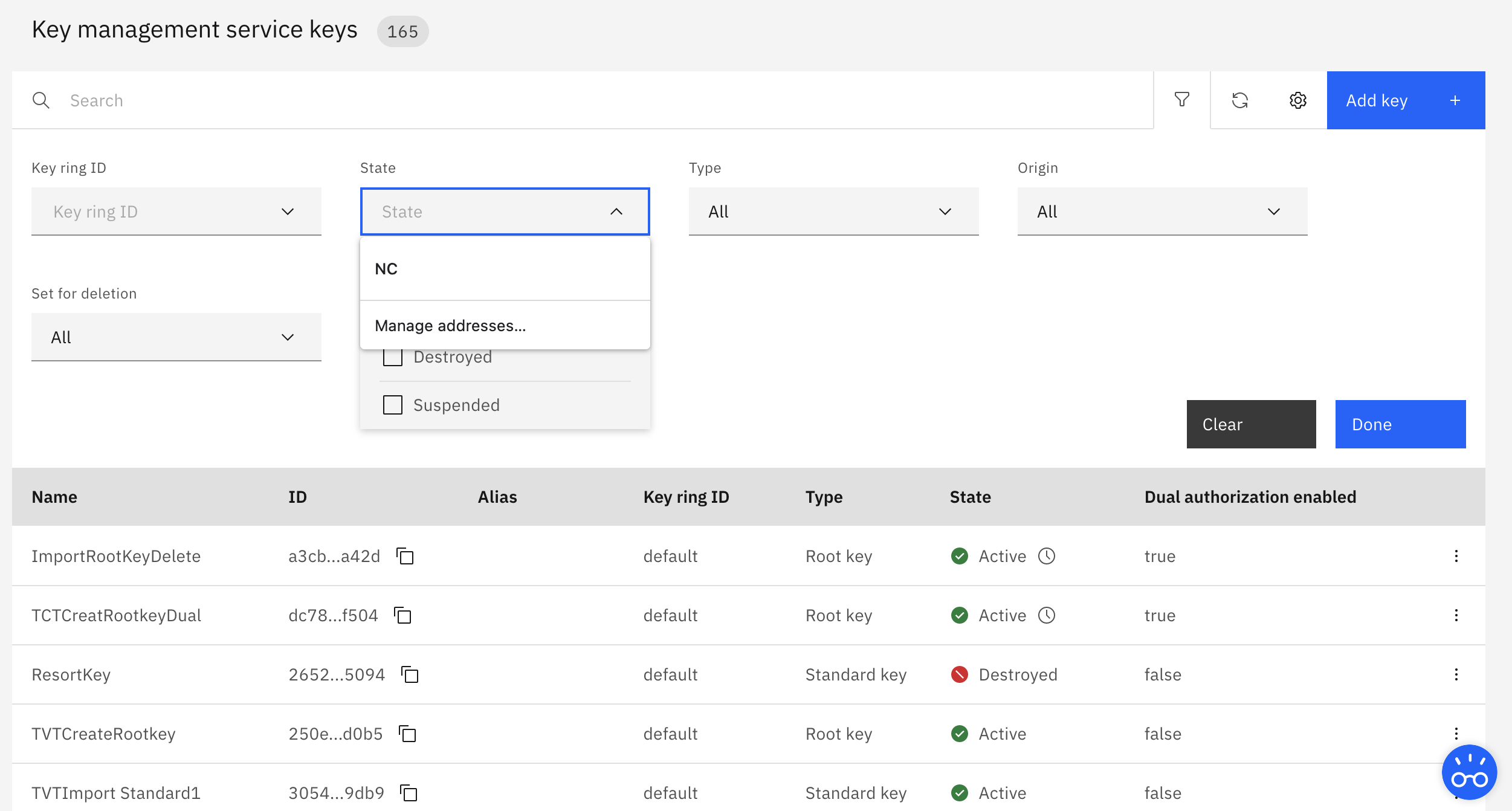This screenshot has width=1512, height=811.
Task: Open the table settings gear icon
Action: [x=1297, y=100]
